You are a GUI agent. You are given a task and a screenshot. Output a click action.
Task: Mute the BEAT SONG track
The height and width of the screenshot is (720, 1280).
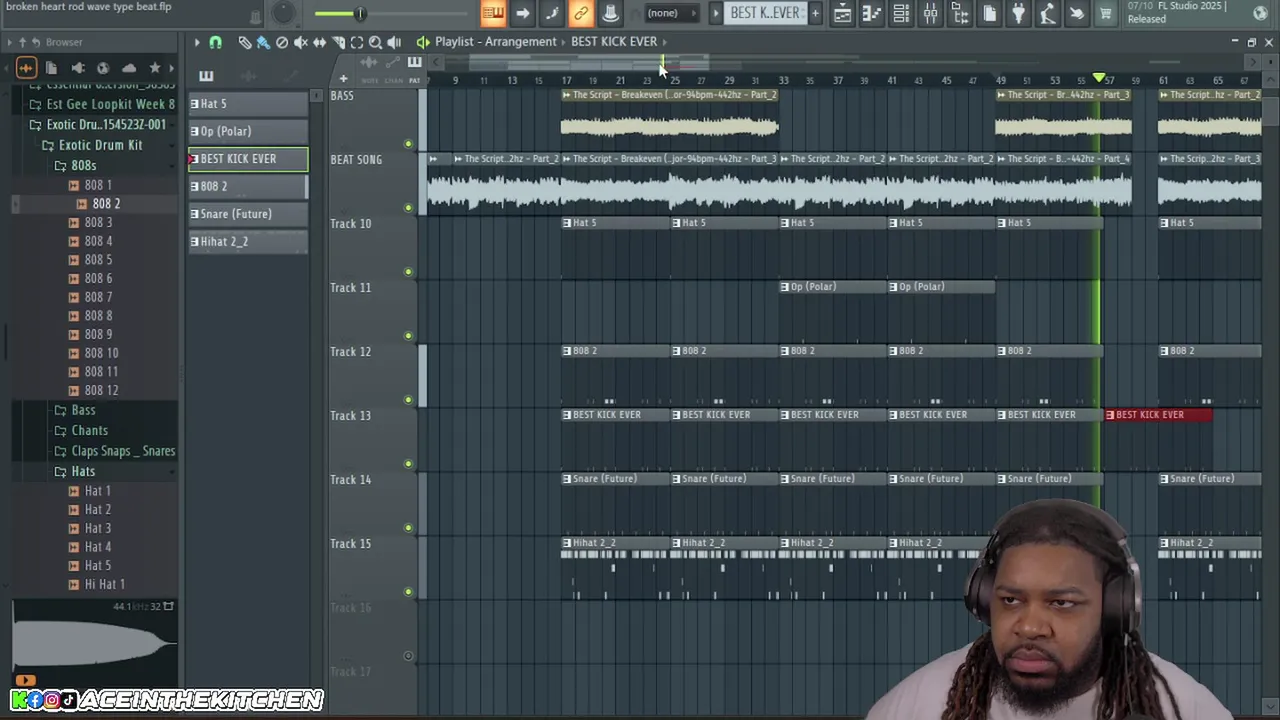point(408,208)
